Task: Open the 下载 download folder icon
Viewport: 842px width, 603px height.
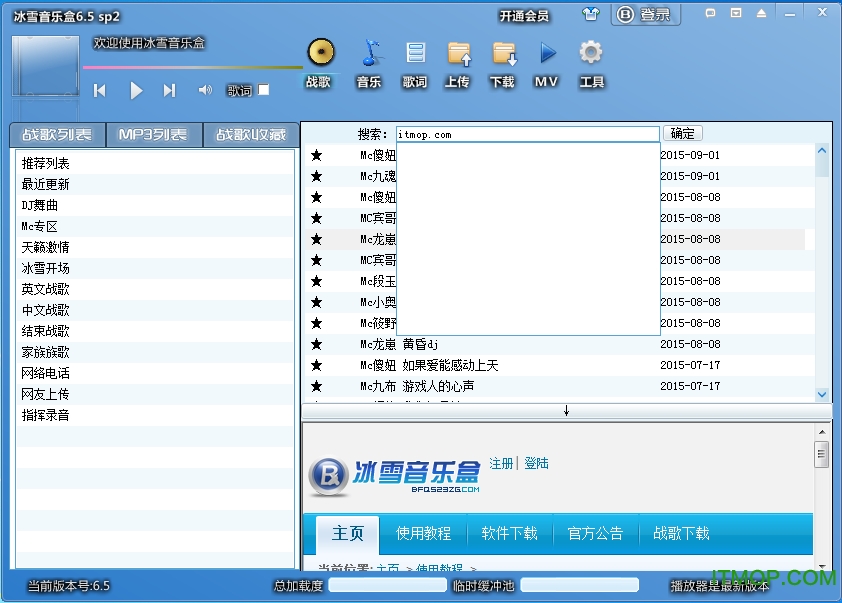Action: point(503,53)
